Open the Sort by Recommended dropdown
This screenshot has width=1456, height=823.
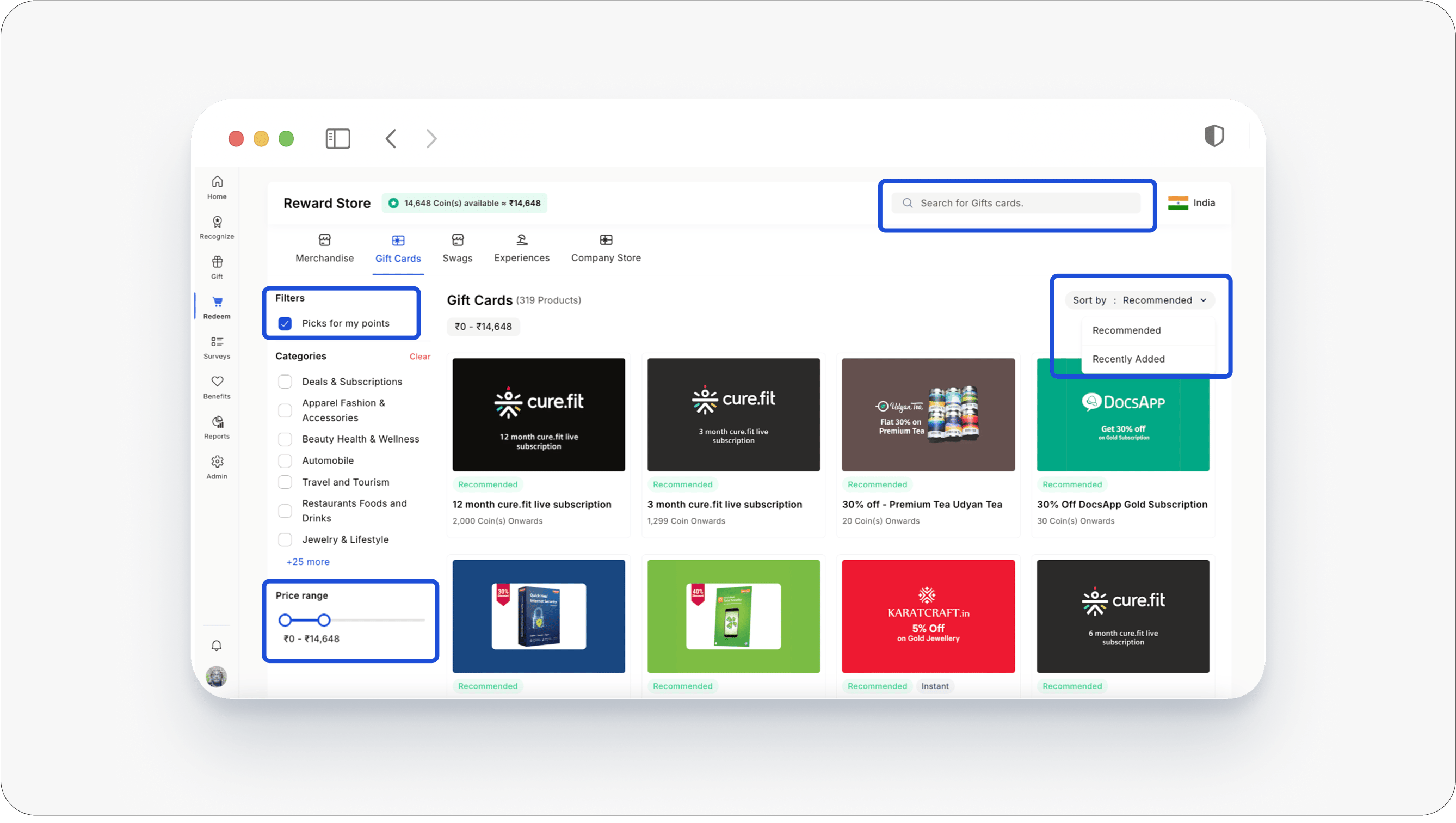[x=1139, y=300]
